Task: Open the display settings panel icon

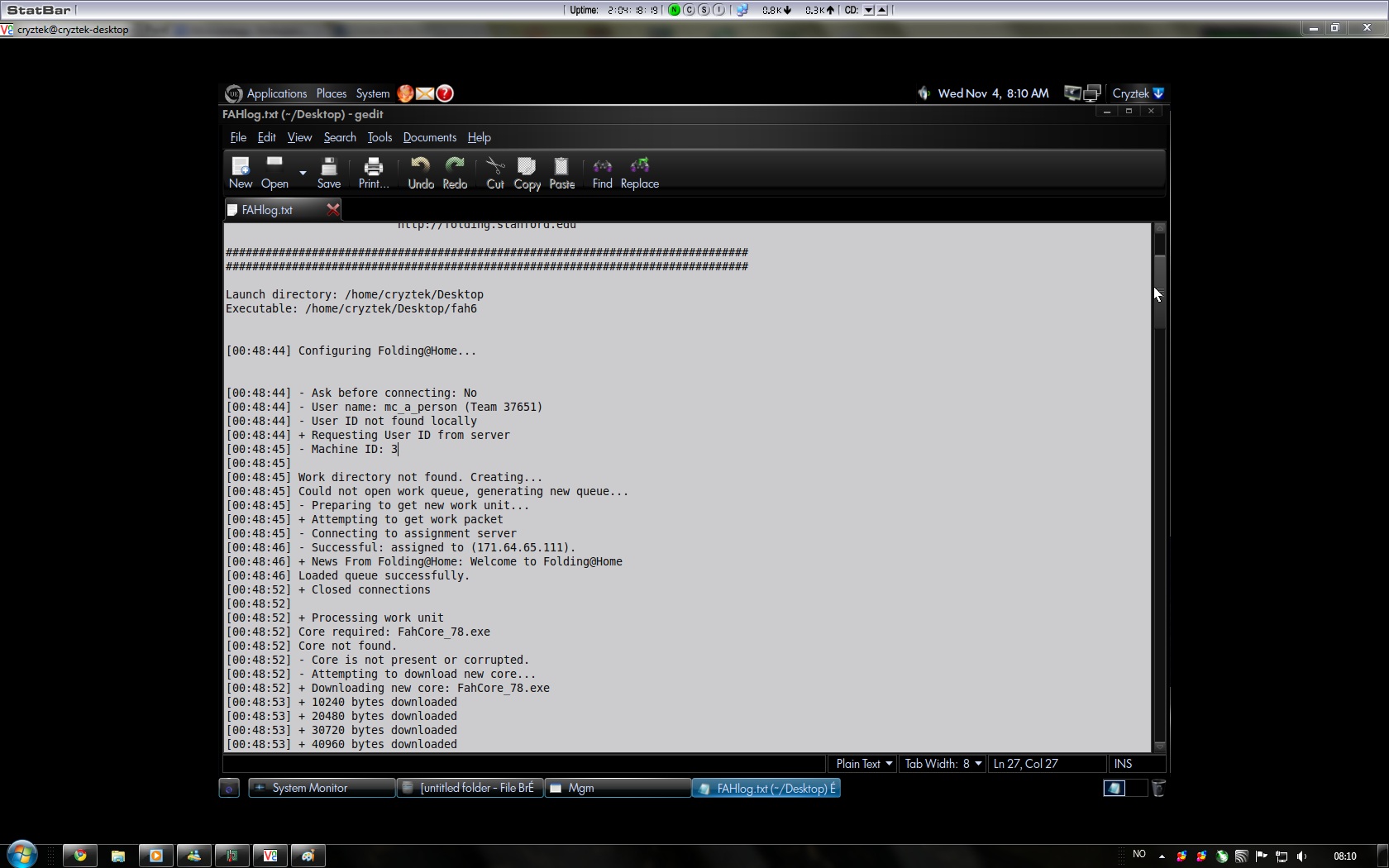Action: (x=1072, y=93)
